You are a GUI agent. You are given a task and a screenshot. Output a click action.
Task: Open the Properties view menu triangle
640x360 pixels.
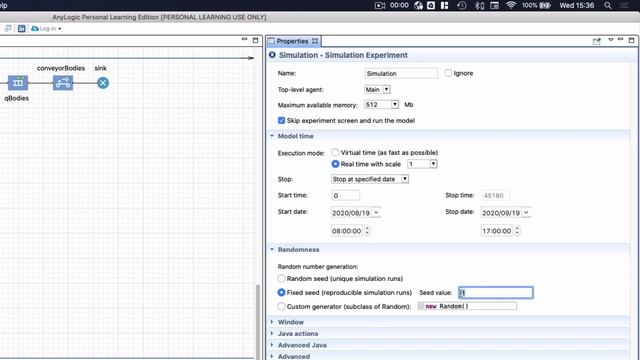[611, 40]
